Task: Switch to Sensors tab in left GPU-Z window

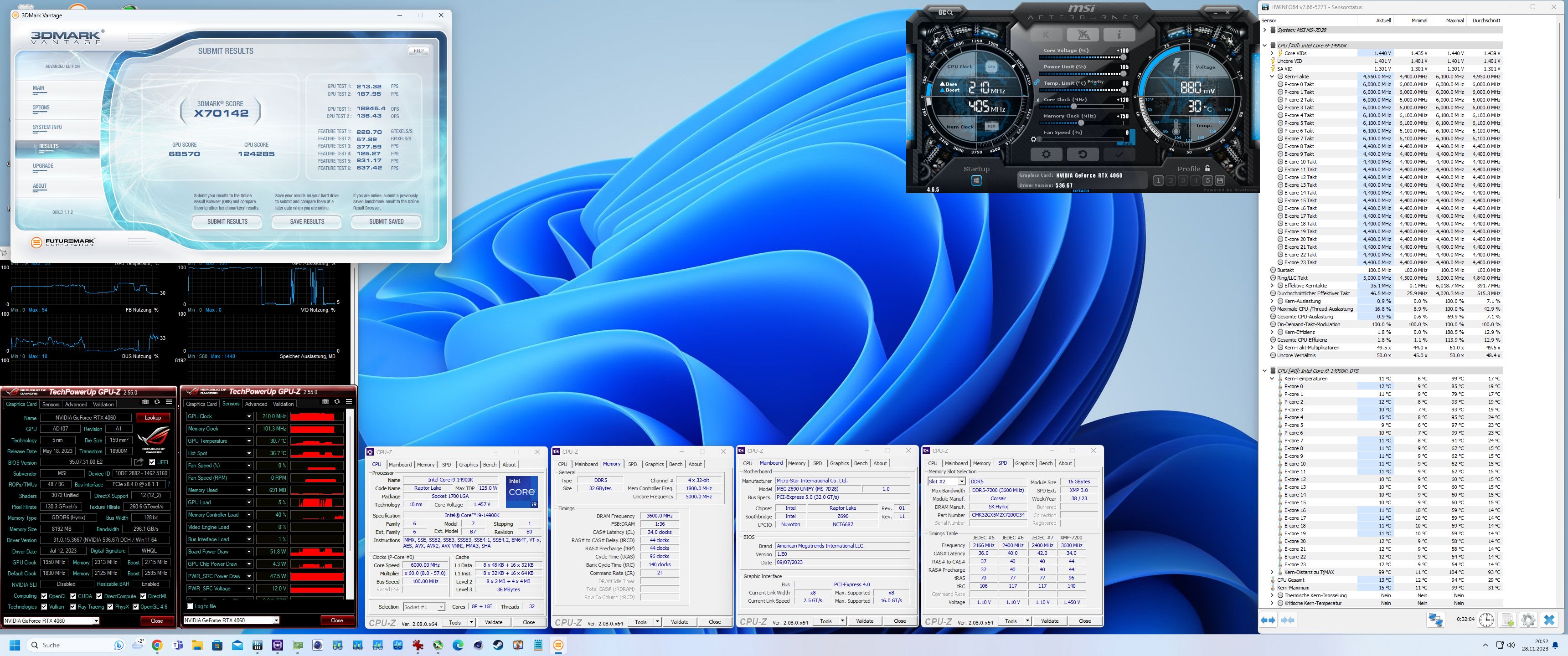Action: point(51,405)
